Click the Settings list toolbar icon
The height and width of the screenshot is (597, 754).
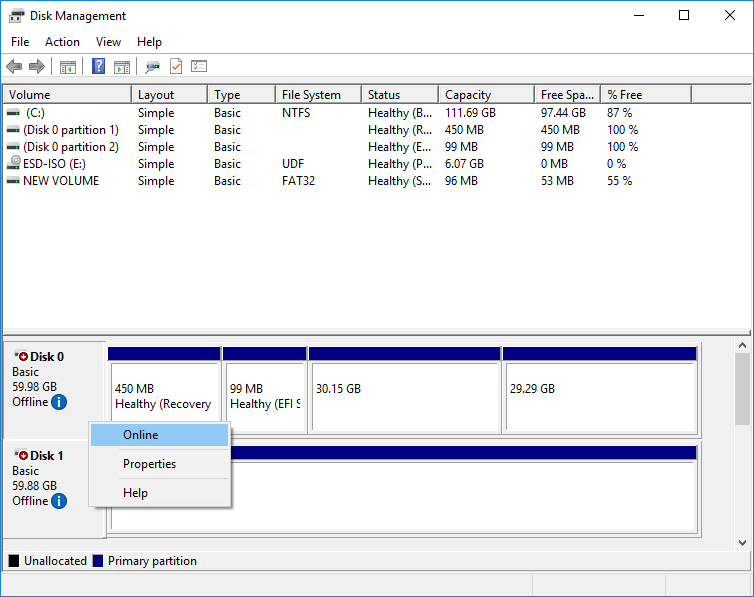pos(199,66)
